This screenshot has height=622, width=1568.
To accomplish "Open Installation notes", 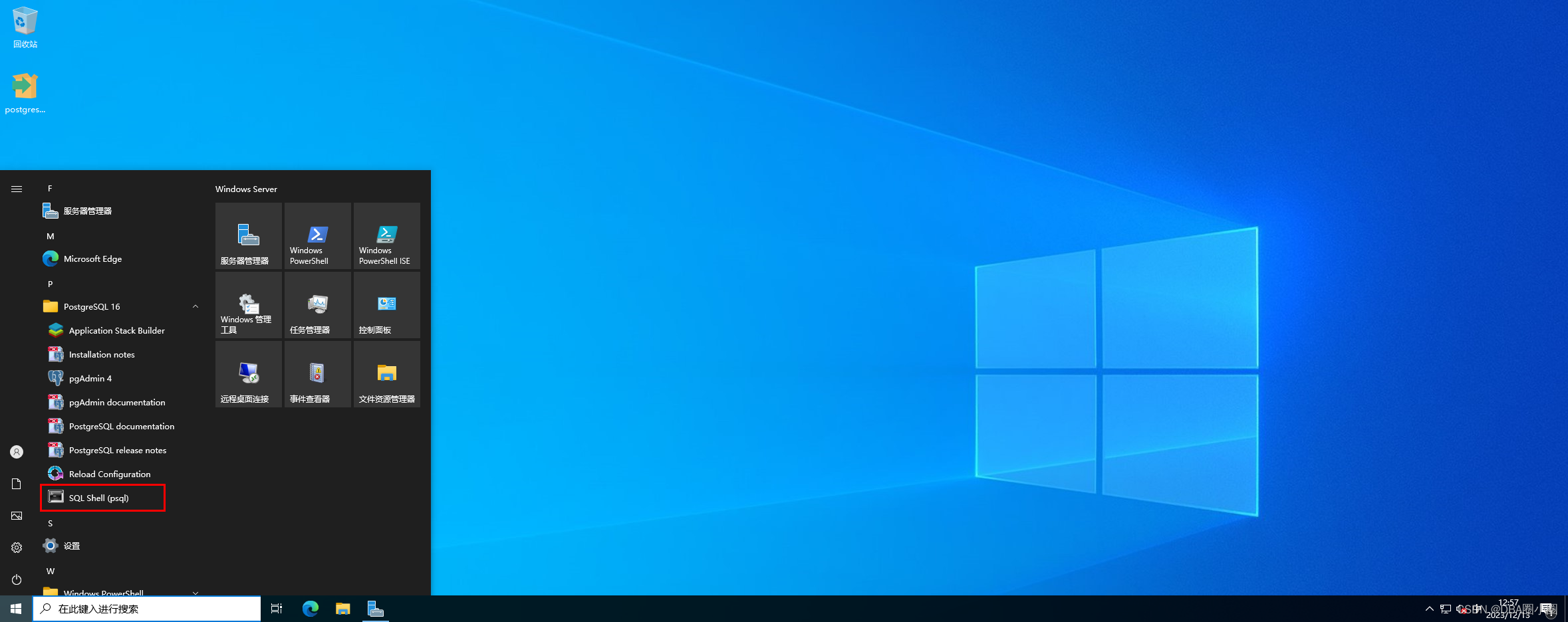I will [120, 355].
